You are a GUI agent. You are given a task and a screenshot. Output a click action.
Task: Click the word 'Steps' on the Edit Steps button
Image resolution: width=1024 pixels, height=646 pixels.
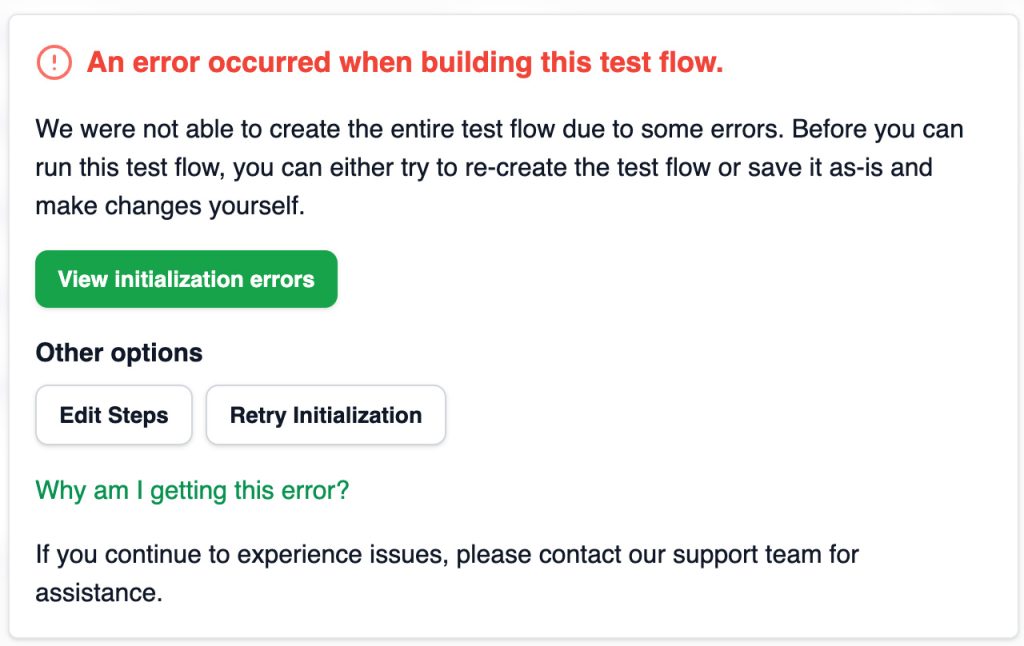click(x=138, y=416)
